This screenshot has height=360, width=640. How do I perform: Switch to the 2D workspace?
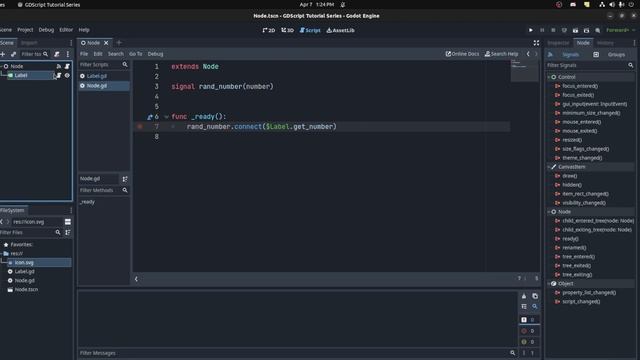pos(269,30)
